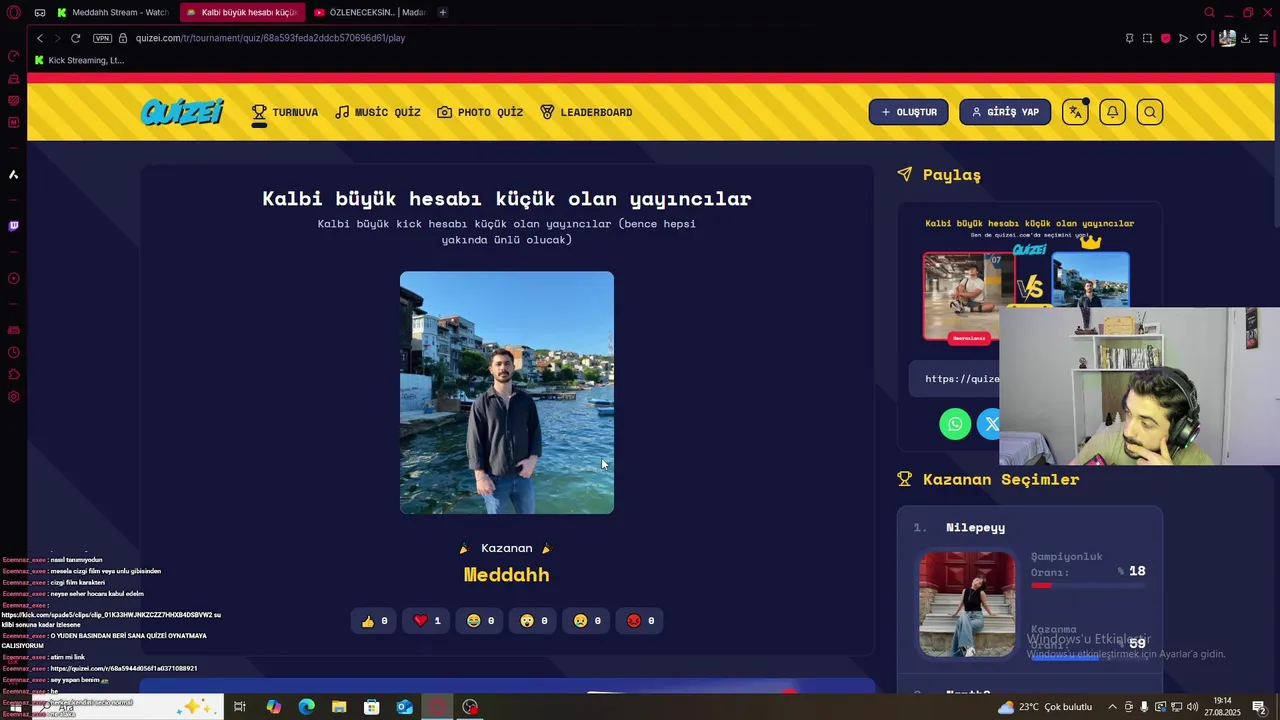
Task: Open Opera easy setup sliders
Action: [x=1265, y=38]
